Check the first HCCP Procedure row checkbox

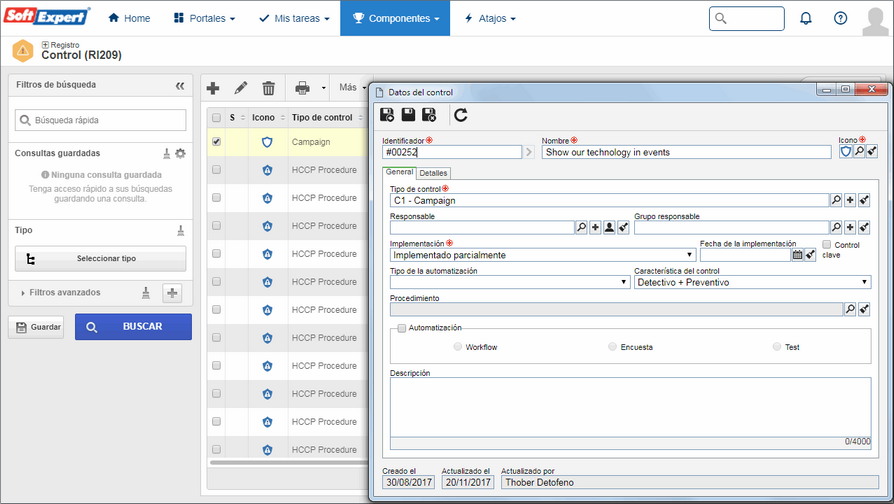click(x=216, y=169)
